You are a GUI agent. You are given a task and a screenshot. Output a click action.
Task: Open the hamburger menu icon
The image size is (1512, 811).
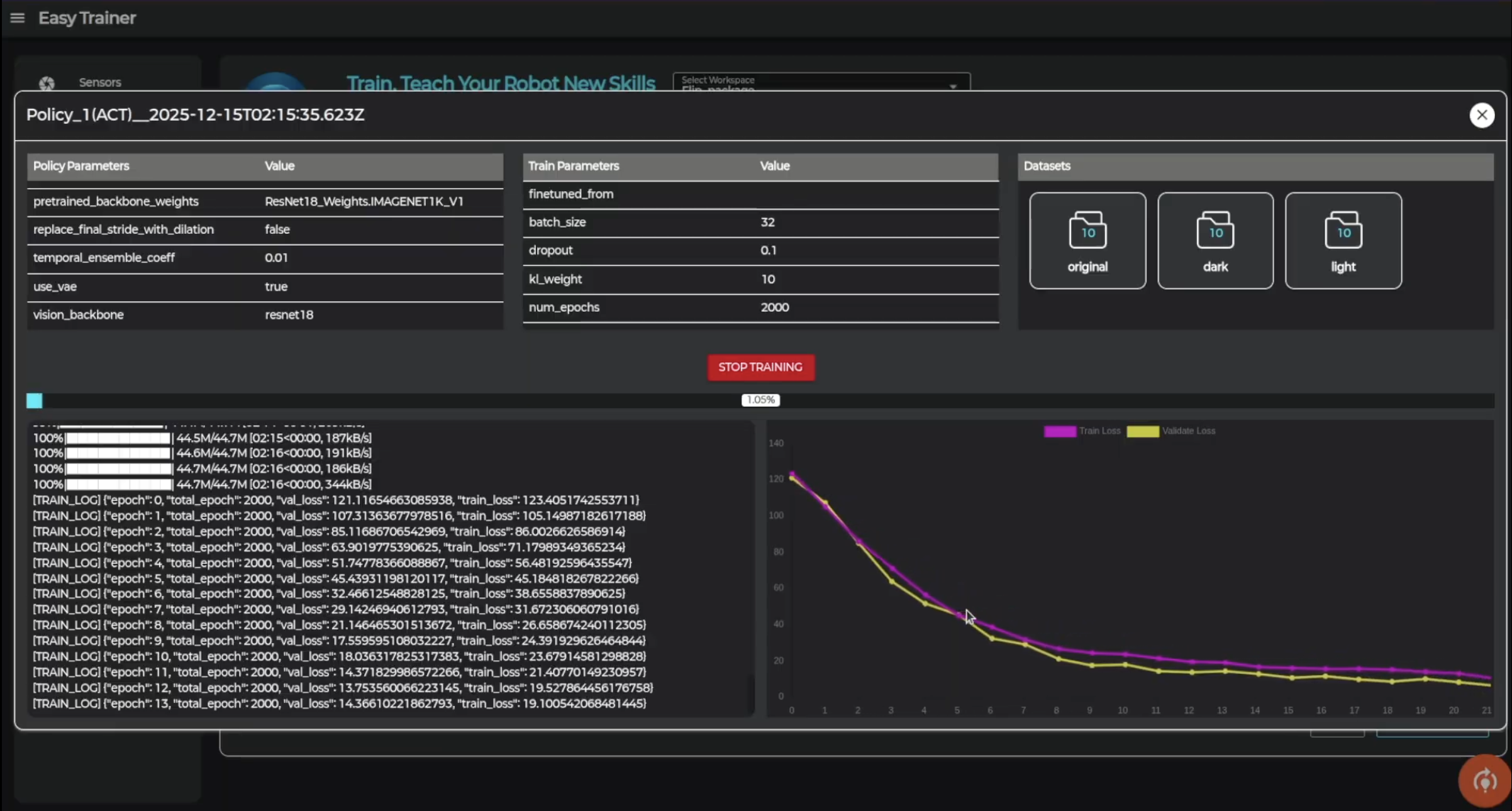[x=18, y=18]
